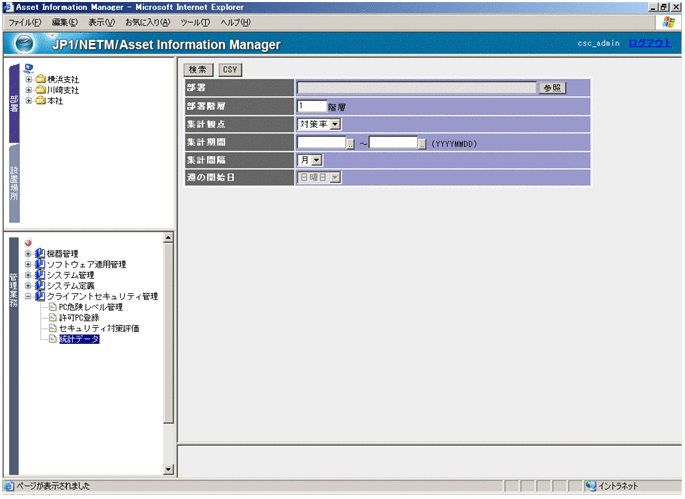Click the JP1 globe logo in header

click(x=27, y=44)
